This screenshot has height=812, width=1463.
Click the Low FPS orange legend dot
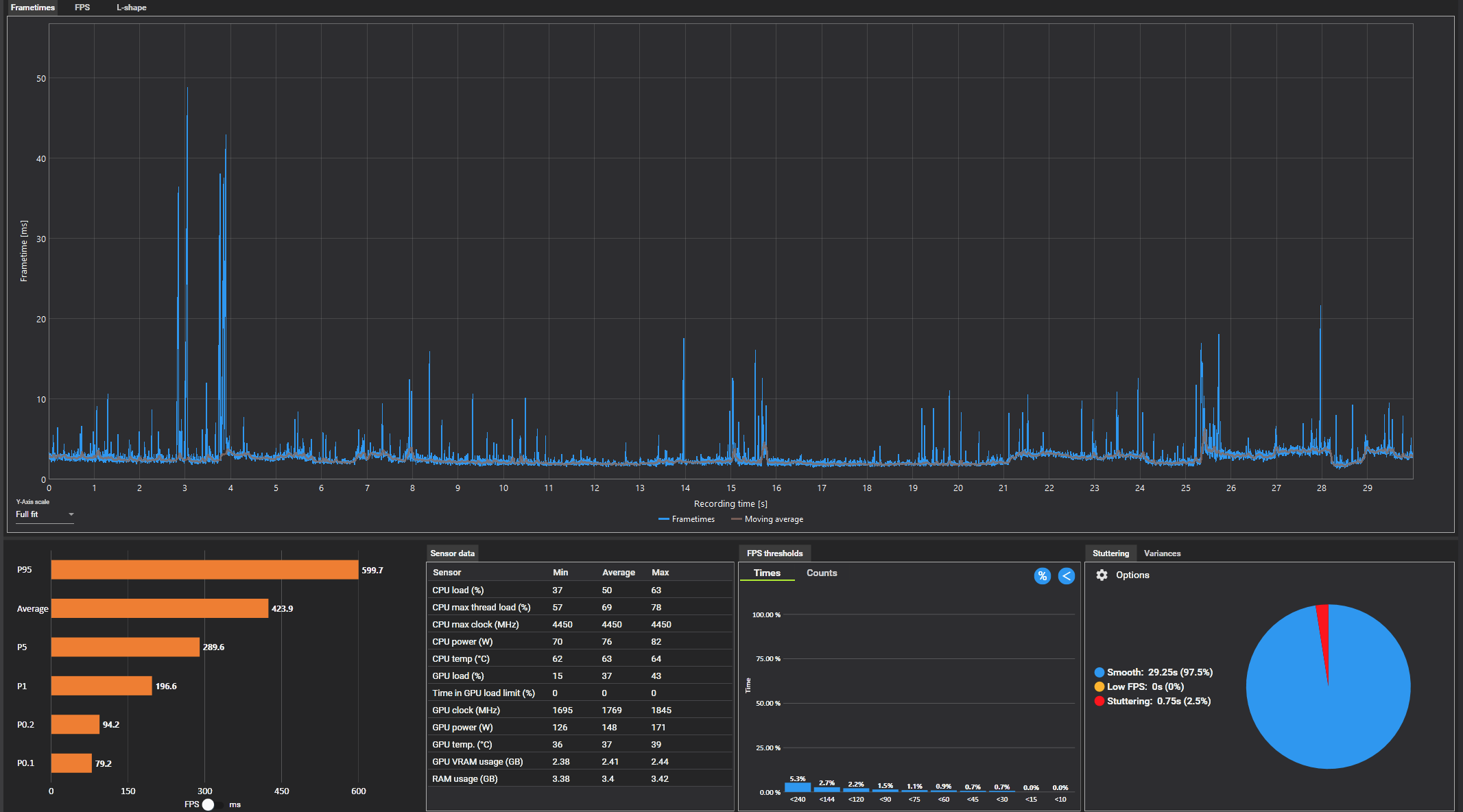(x=1099, y=686)
